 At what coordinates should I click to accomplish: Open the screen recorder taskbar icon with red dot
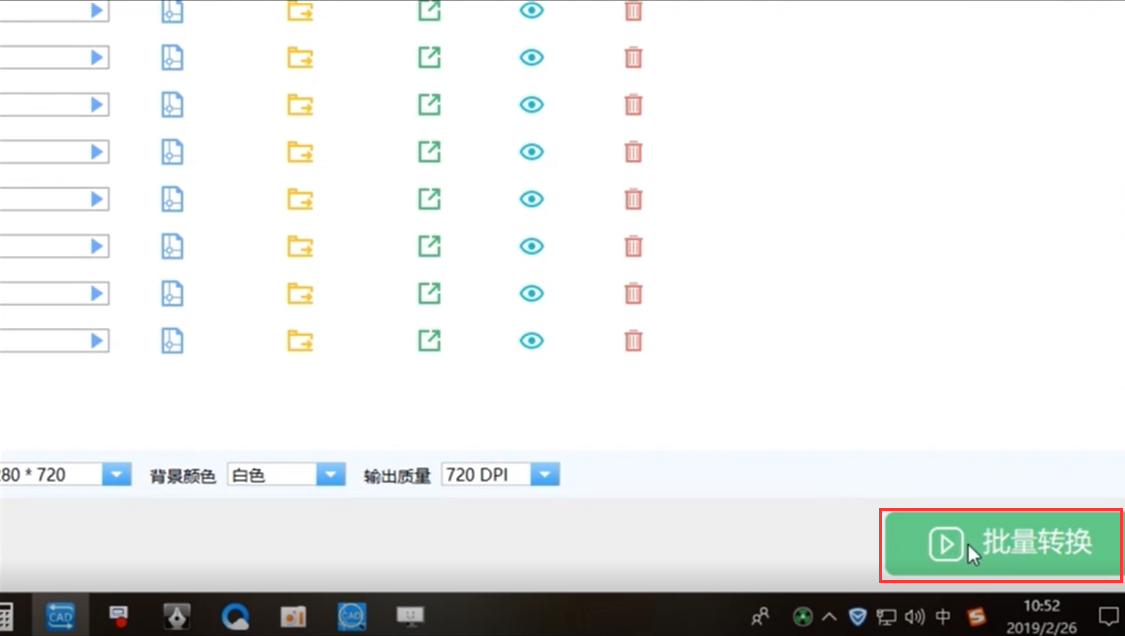tap(118, 616)
